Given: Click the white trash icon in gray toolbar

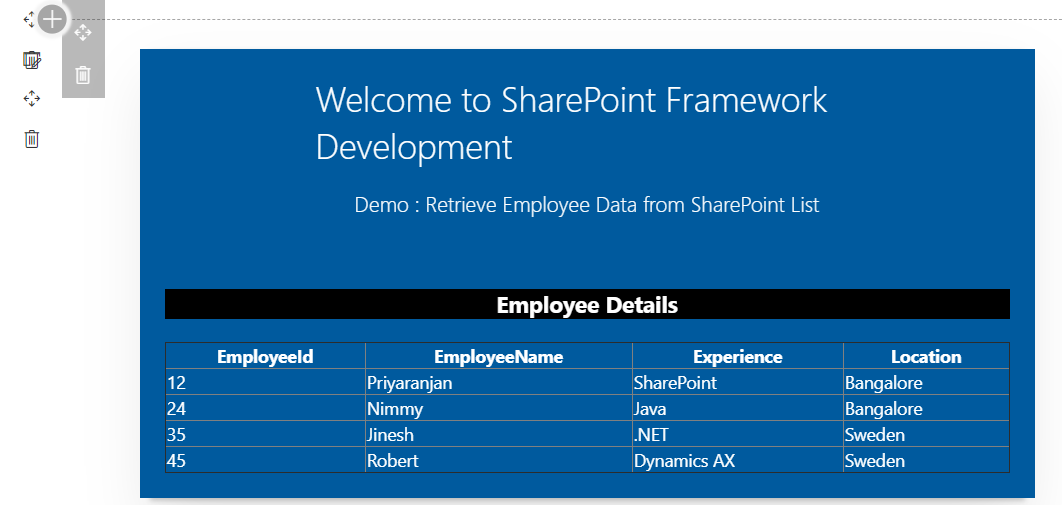Looking at the screenshot, I should pyautogui.click(x=83, y=74).
